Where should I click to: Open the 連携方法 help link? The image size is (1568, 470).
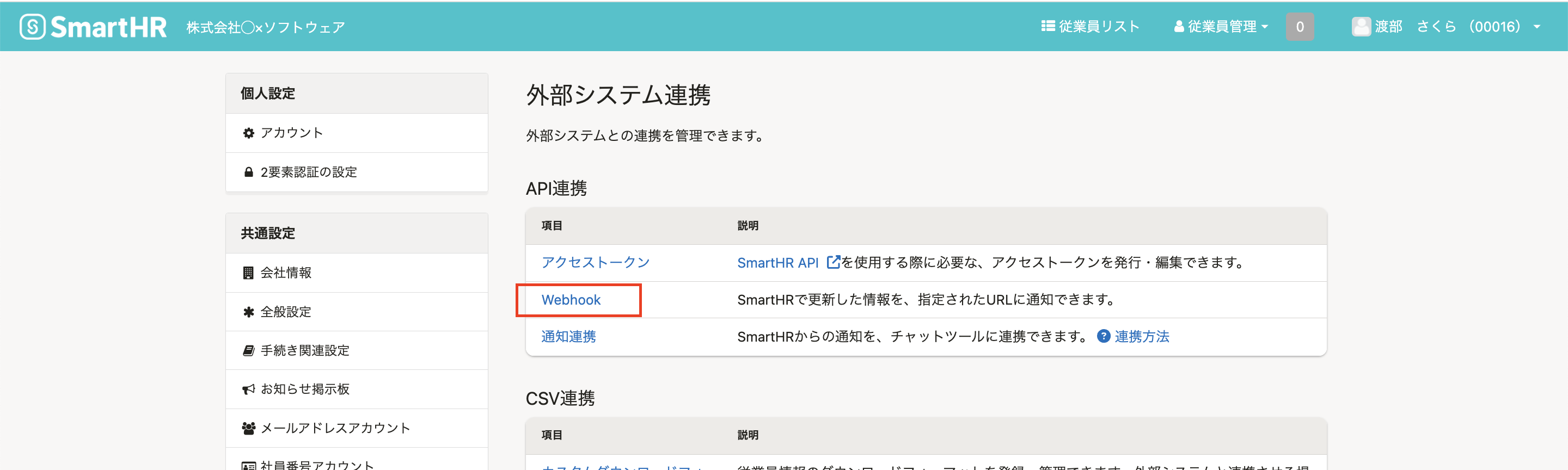click(1141, 336)
